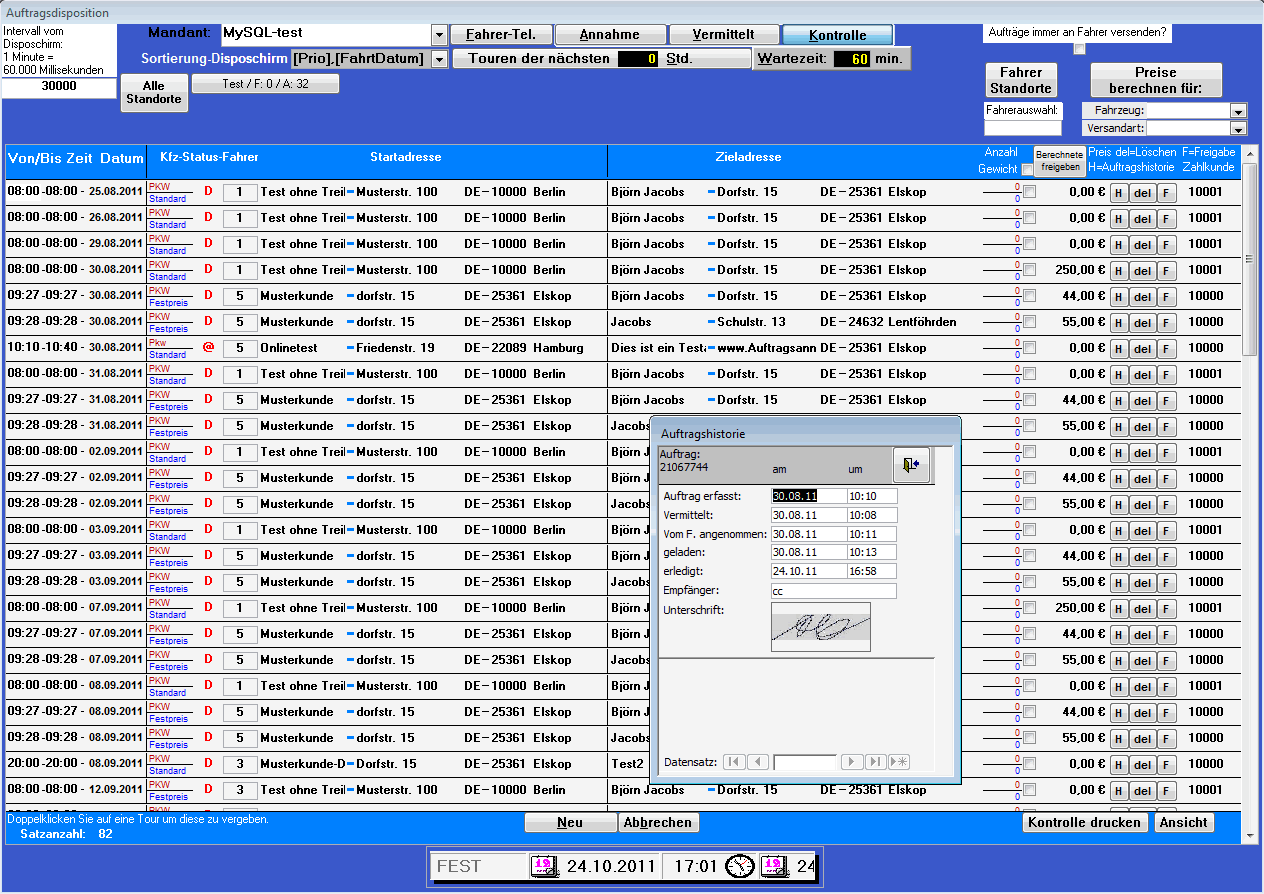Open the Mandant dropdown

click(x=440, y=35)
